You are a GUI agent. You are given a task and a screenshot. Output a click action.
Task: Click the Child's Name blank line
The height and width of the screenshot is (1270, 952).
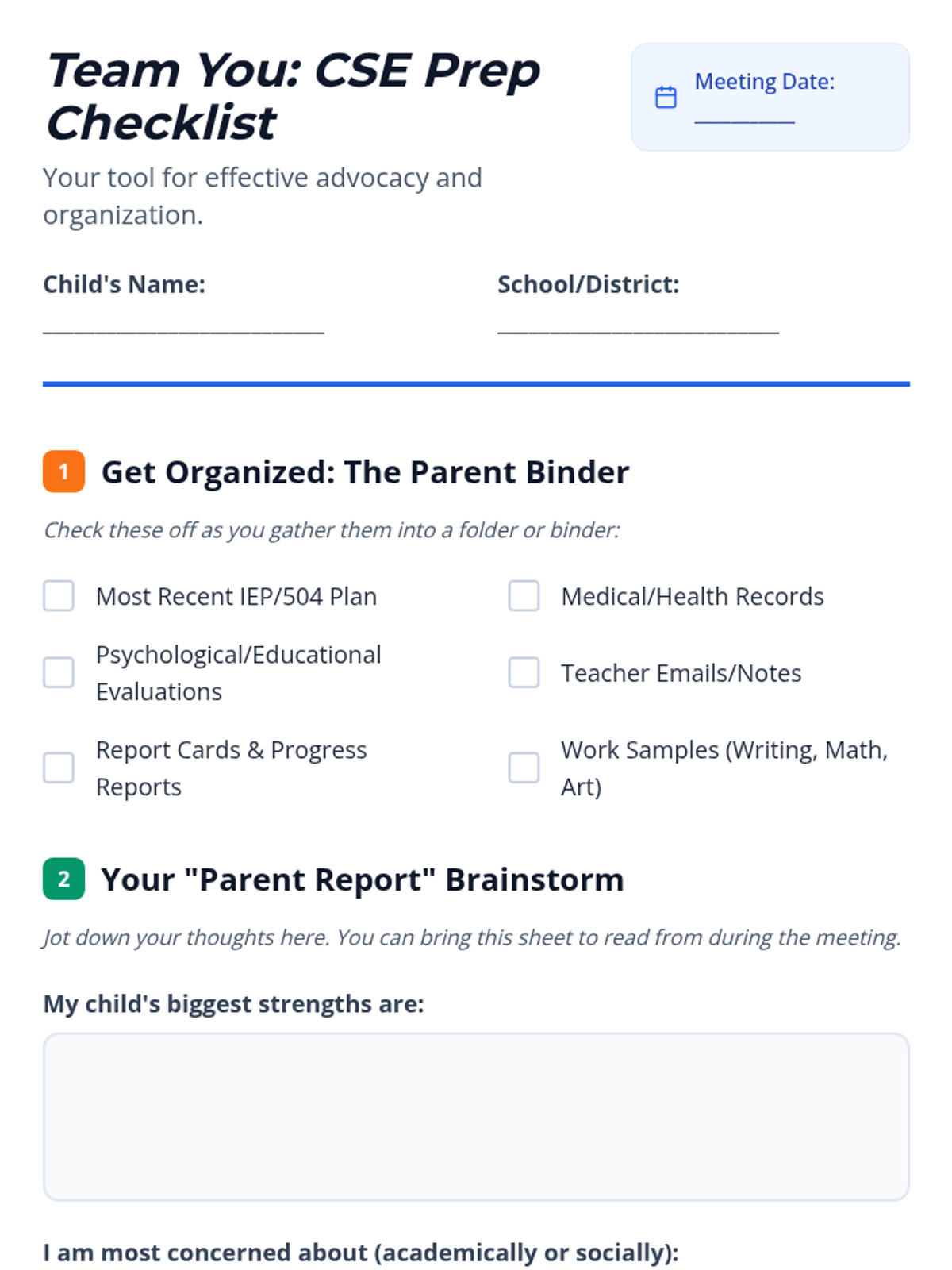[x=183, y=327]
